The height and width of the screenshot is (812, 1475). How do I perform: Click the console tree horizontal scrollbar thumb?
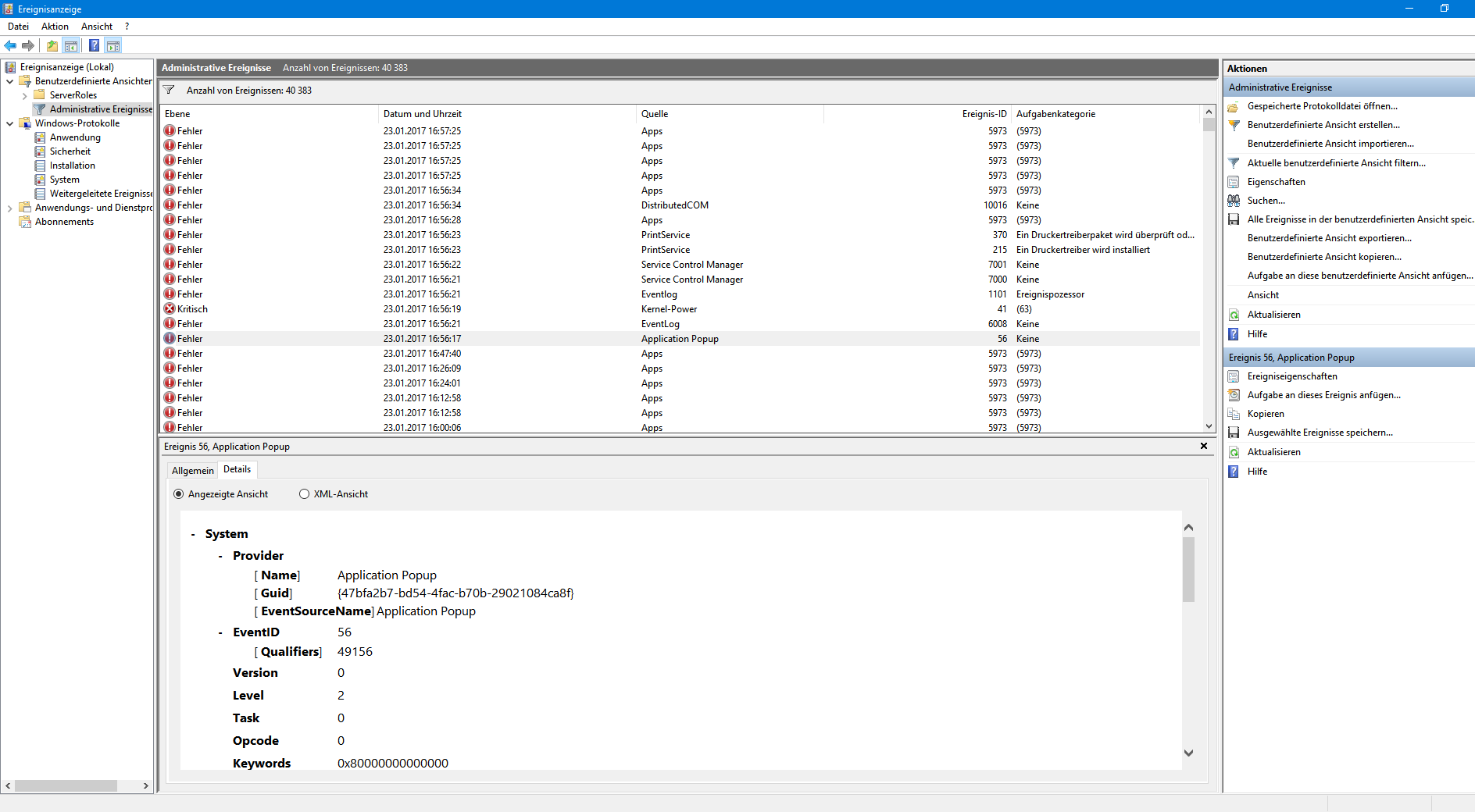[66, 785]
